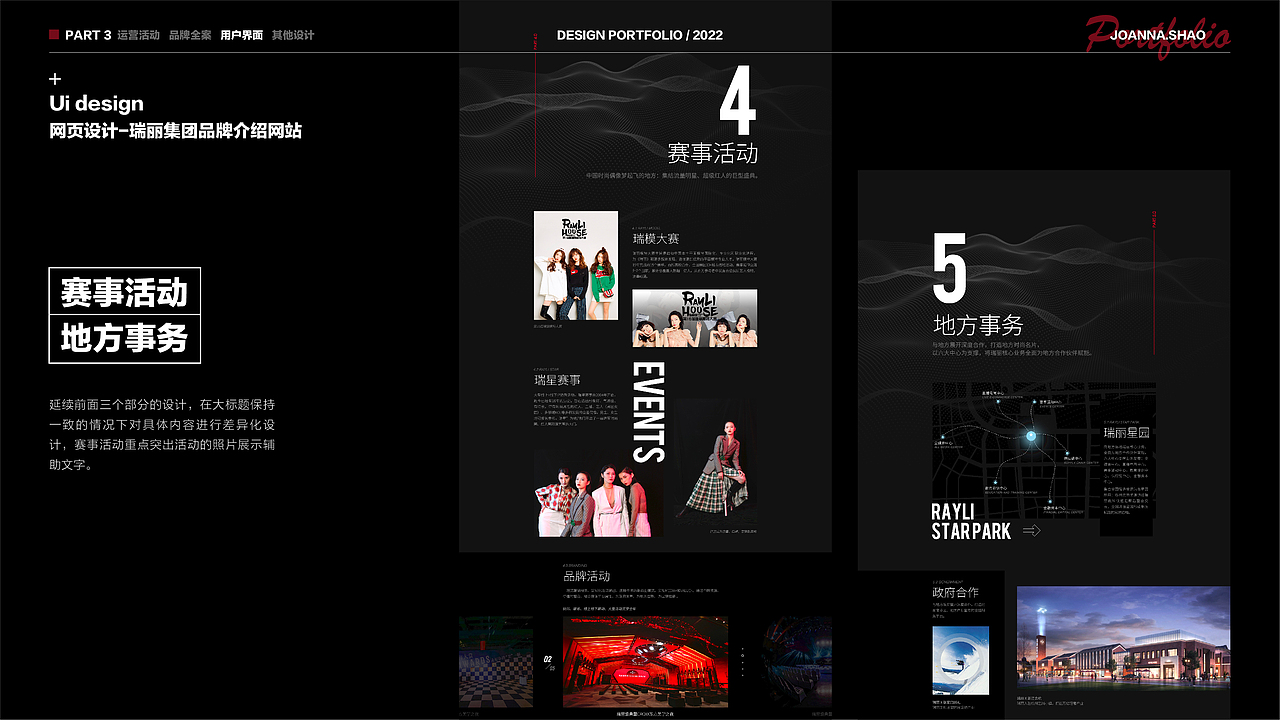1280x720 pixels.
Task: Click the DESIGN PORTFOLIO / 2022 title
Action: pos(640,35)
